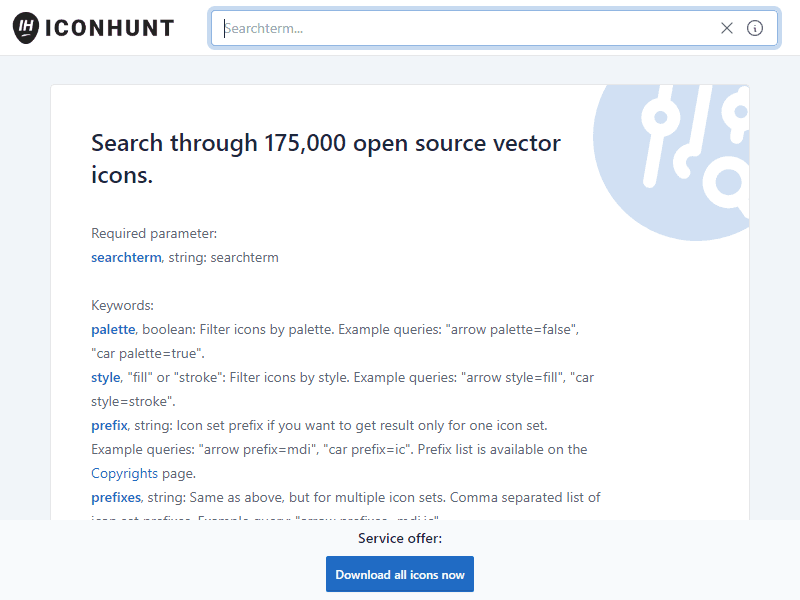Click the 'Keywords:' section label

coord(122,305)
